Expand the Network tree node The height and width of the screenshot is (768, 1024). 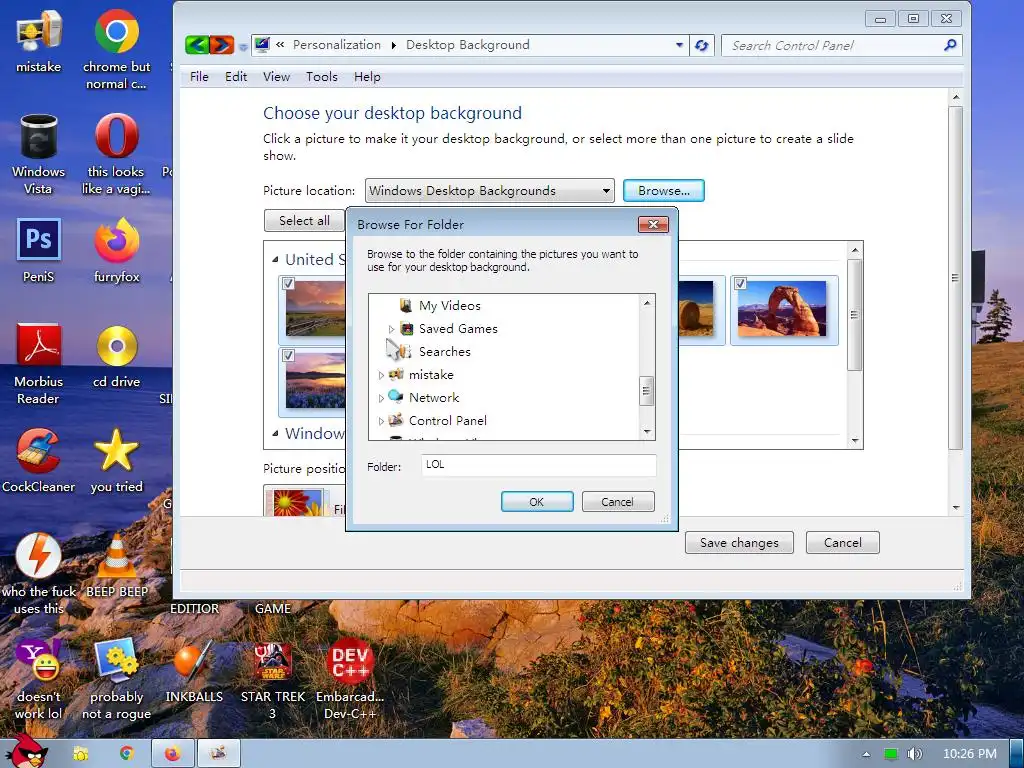click(x=381, y=398)
